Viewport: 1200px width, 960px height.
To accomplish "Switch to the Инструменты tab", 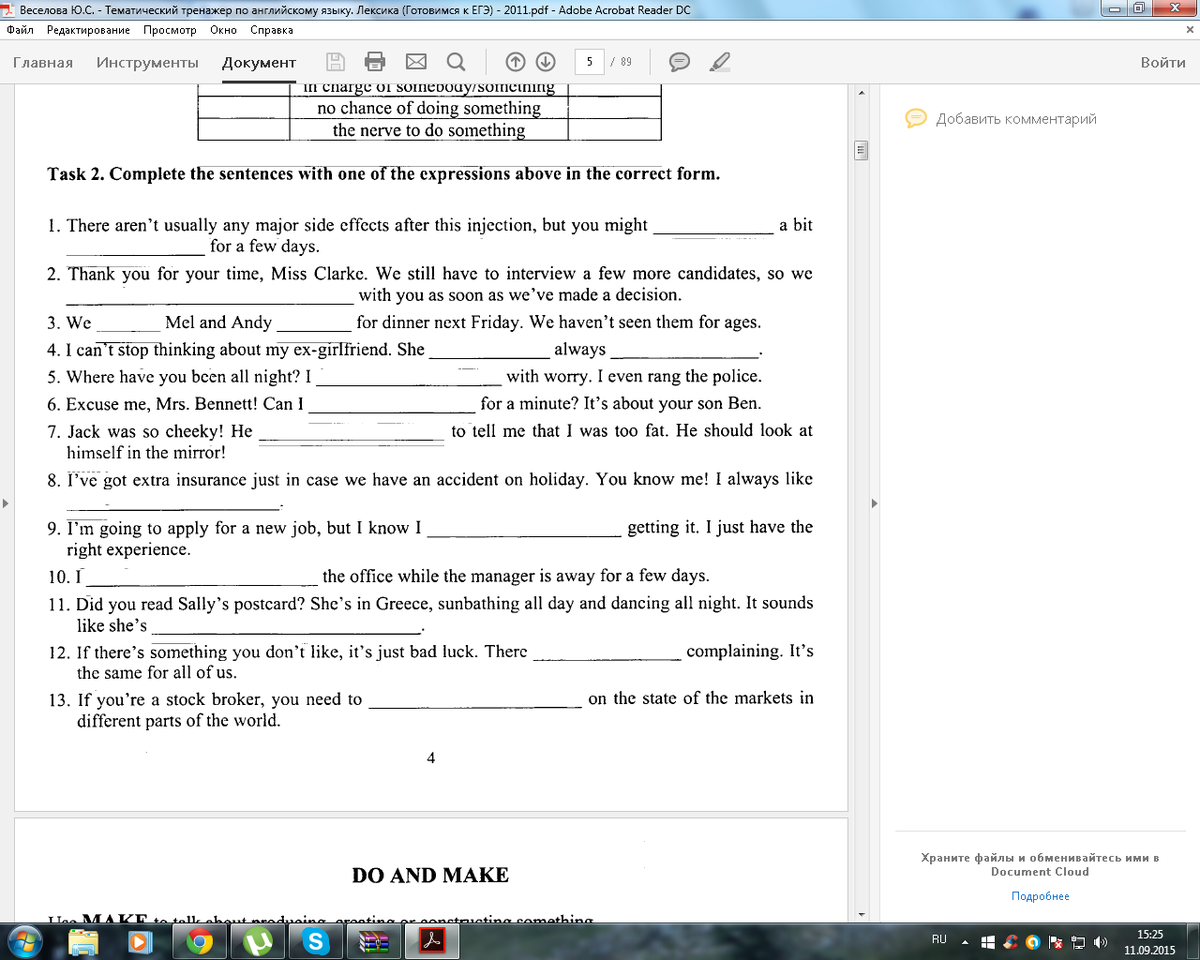I will [147, 62].
